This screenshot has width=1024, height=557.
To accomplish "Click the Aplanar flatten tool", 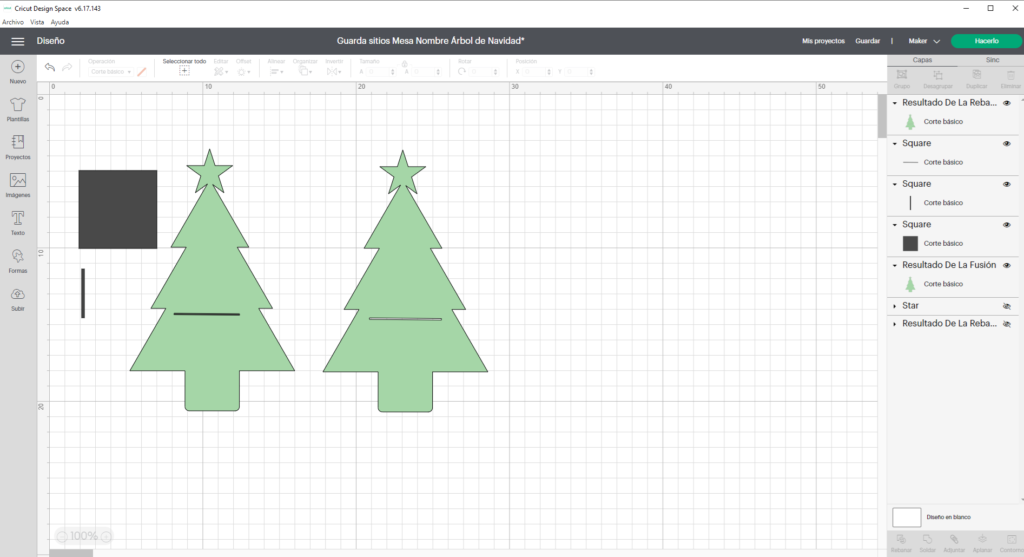I will point(982,543).
